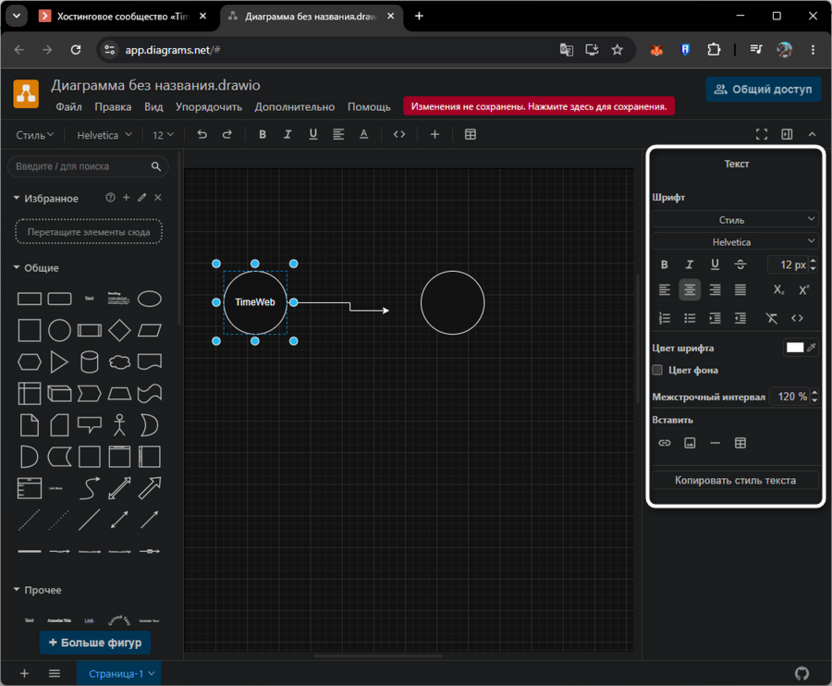Click the undo arrow in the toolbar
The width and height of the screenshot is (832, 686).
pos(202,135)
